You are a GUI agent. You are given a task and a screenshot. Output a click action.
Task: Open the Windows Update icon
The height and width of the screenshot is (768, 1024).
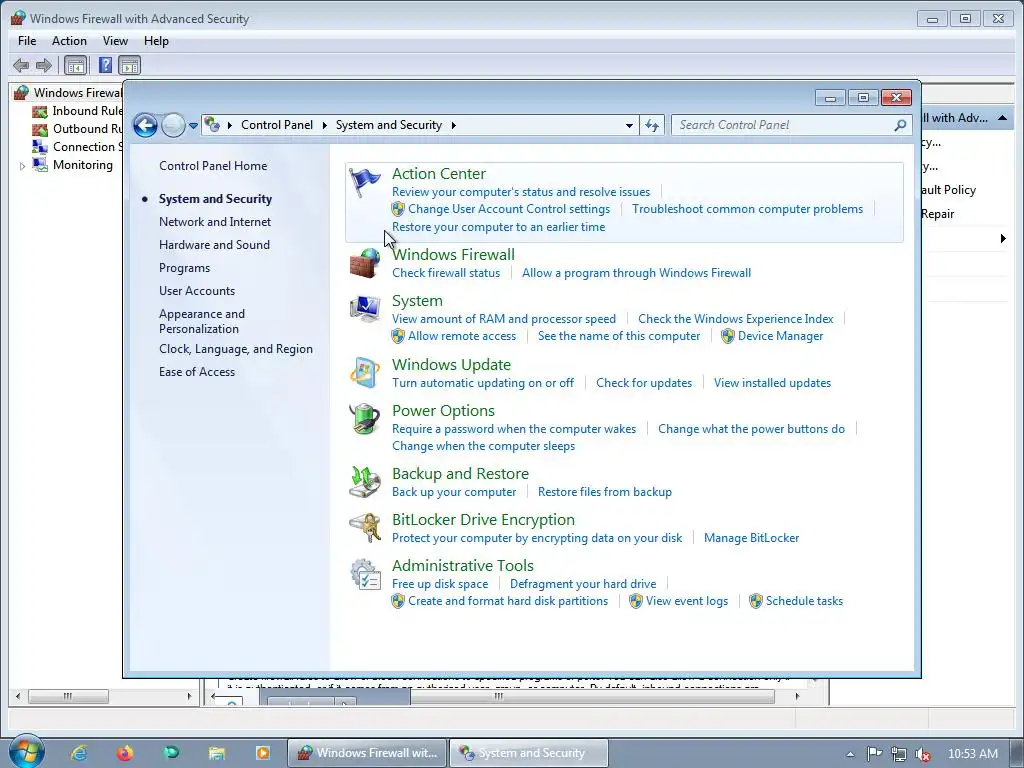click(x=364, y=372)
